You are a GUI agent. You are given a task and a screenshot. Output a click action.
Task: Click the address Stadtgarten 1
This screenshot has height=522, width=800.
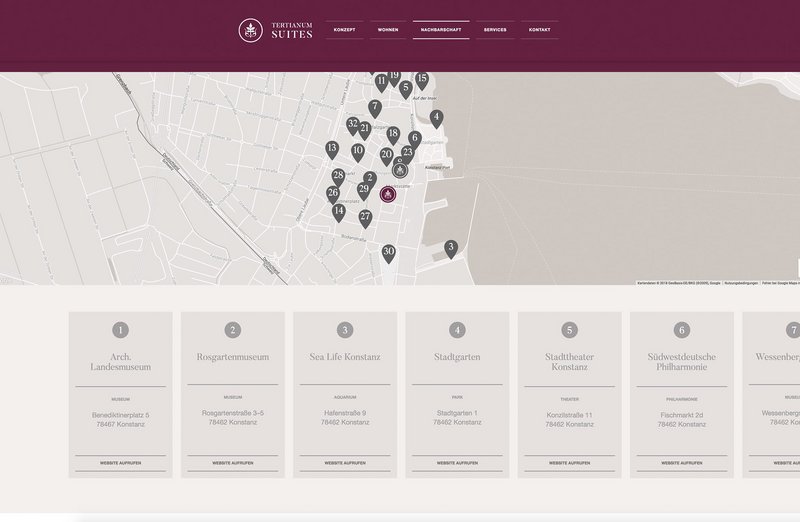(457, 413)
